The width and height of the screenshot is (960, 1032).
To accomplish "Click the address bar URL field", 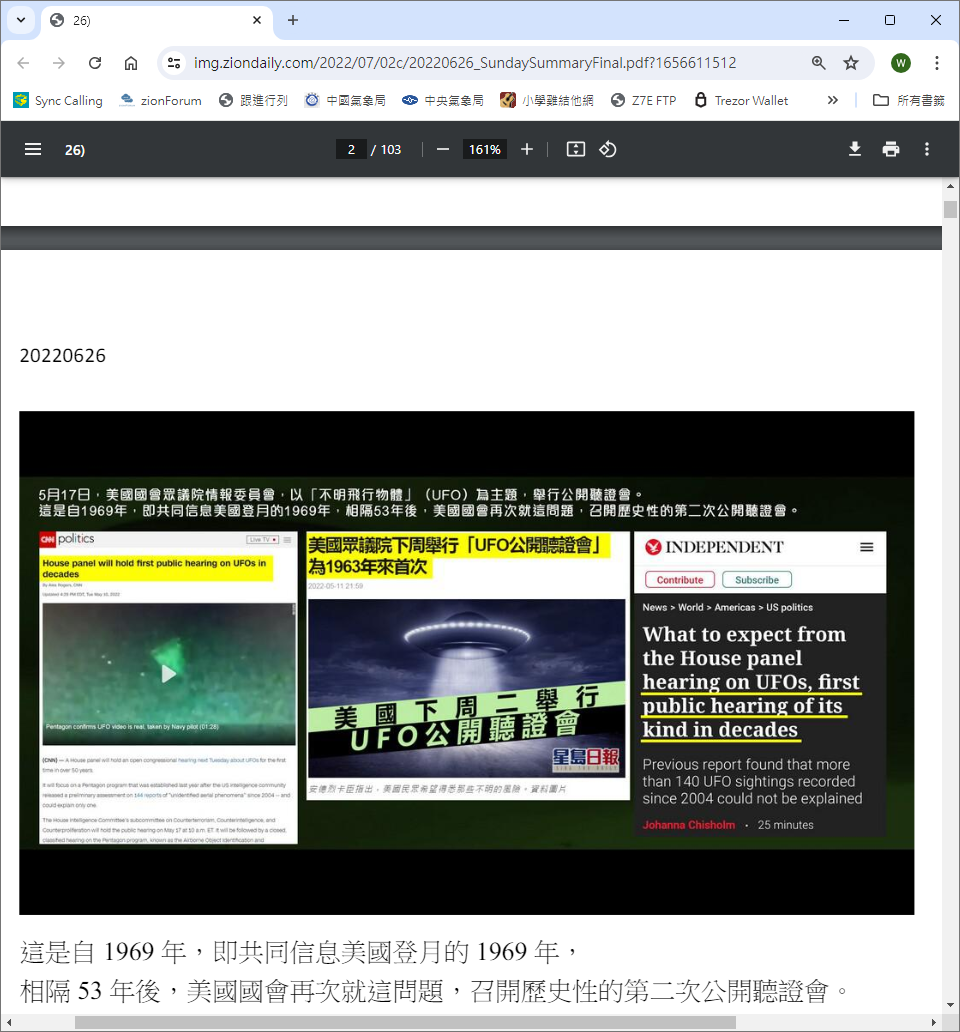I will click(x=465, y=63).
